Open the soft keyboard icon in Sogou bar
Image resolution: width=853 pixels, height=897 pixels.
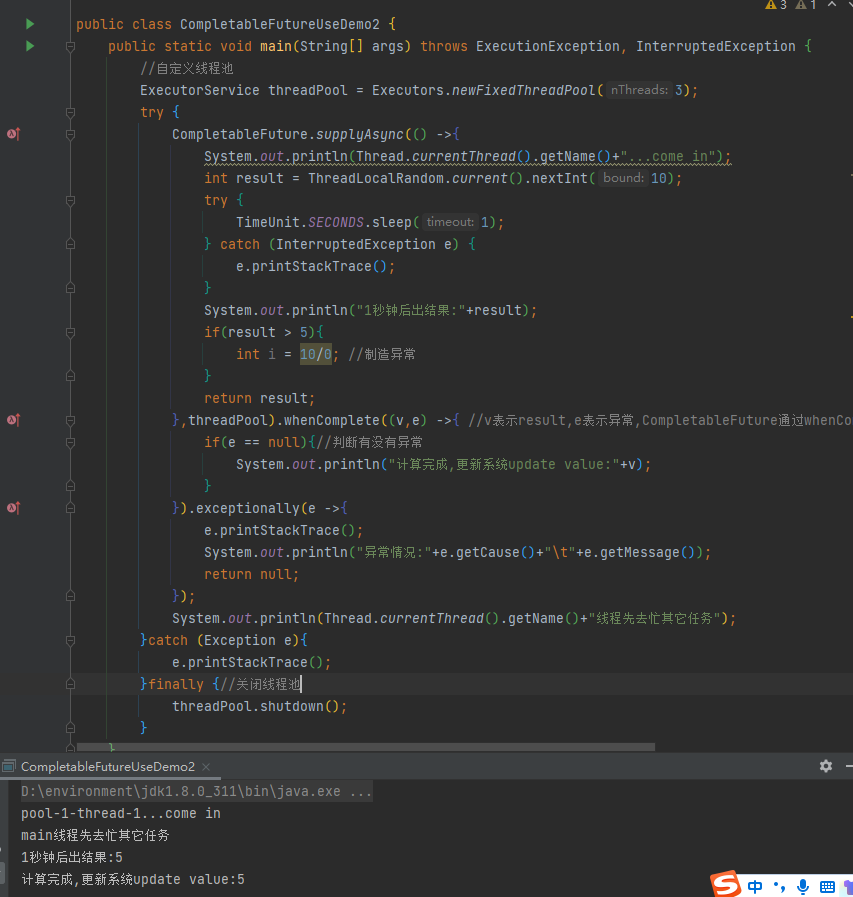pos(827,885)
